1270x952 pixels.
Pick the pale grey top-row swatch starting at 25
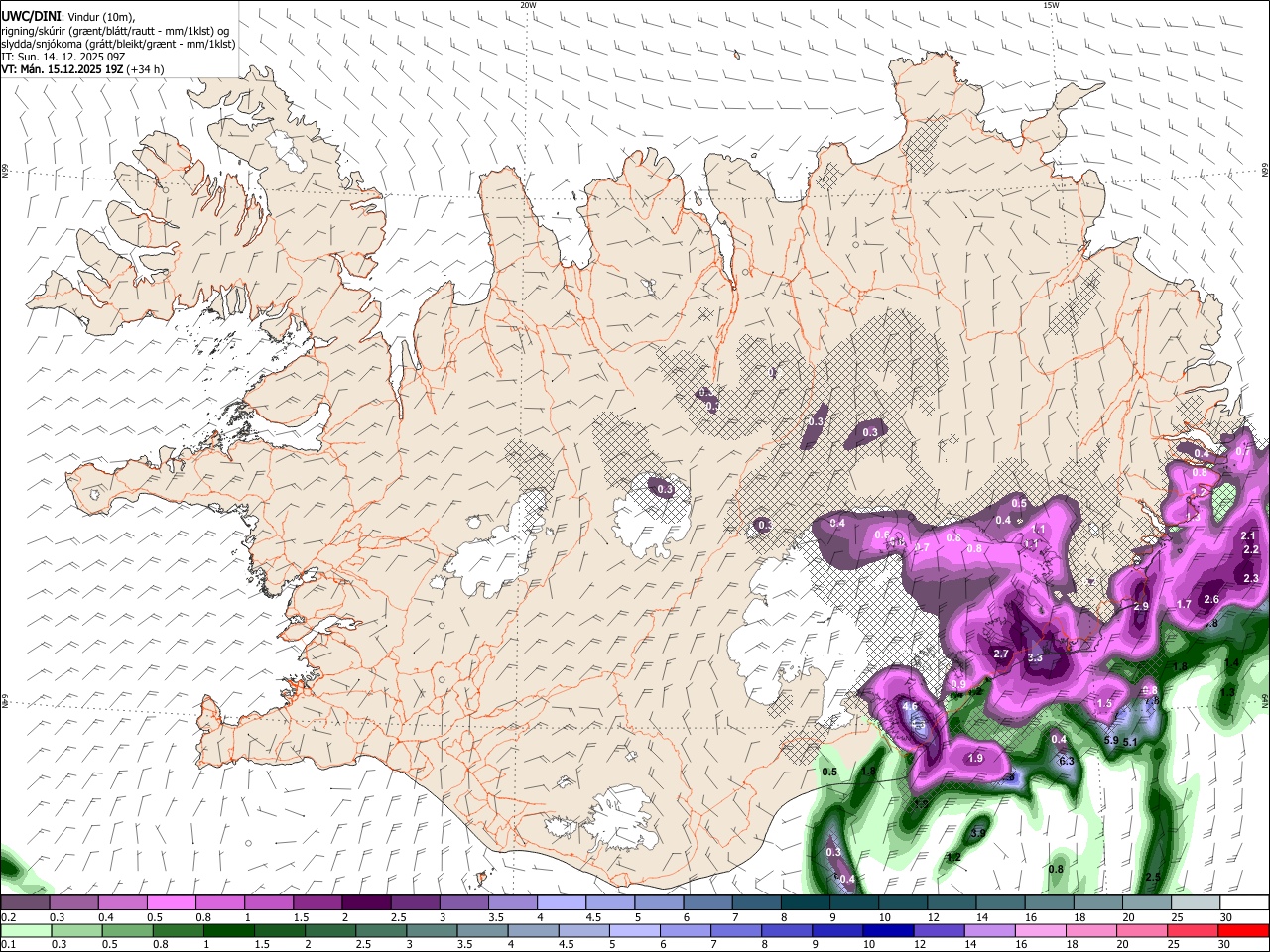(1196, 903)
